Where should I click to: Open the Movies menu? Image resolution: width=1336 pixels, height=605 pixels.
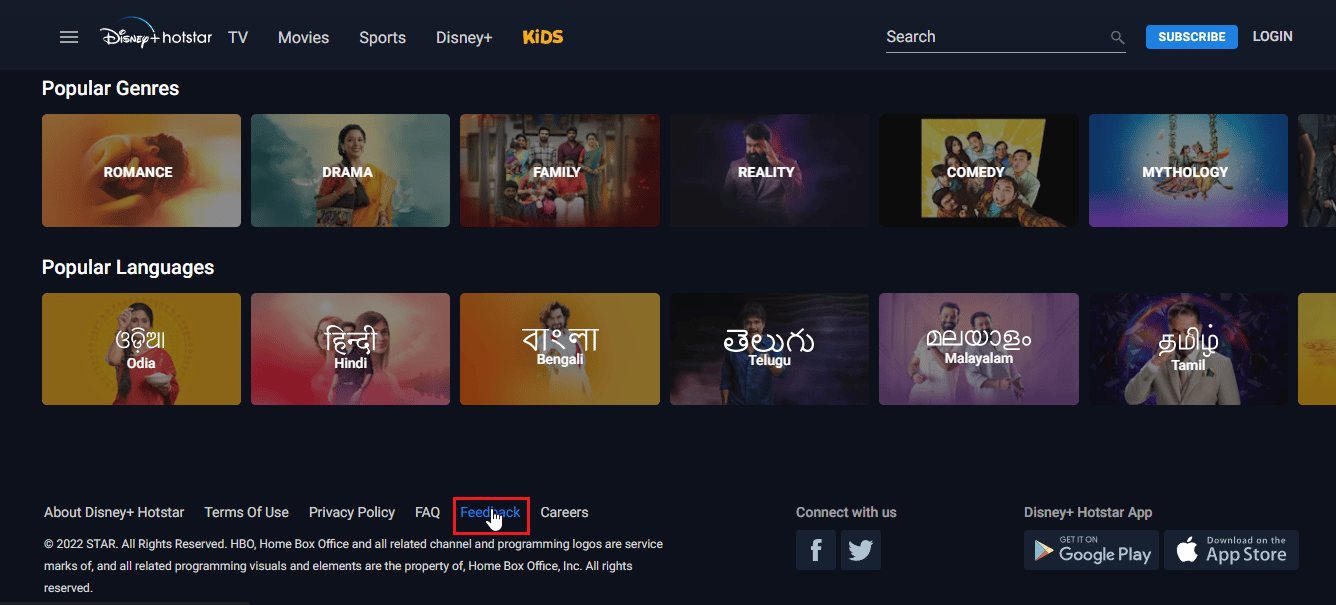[303, 37]
